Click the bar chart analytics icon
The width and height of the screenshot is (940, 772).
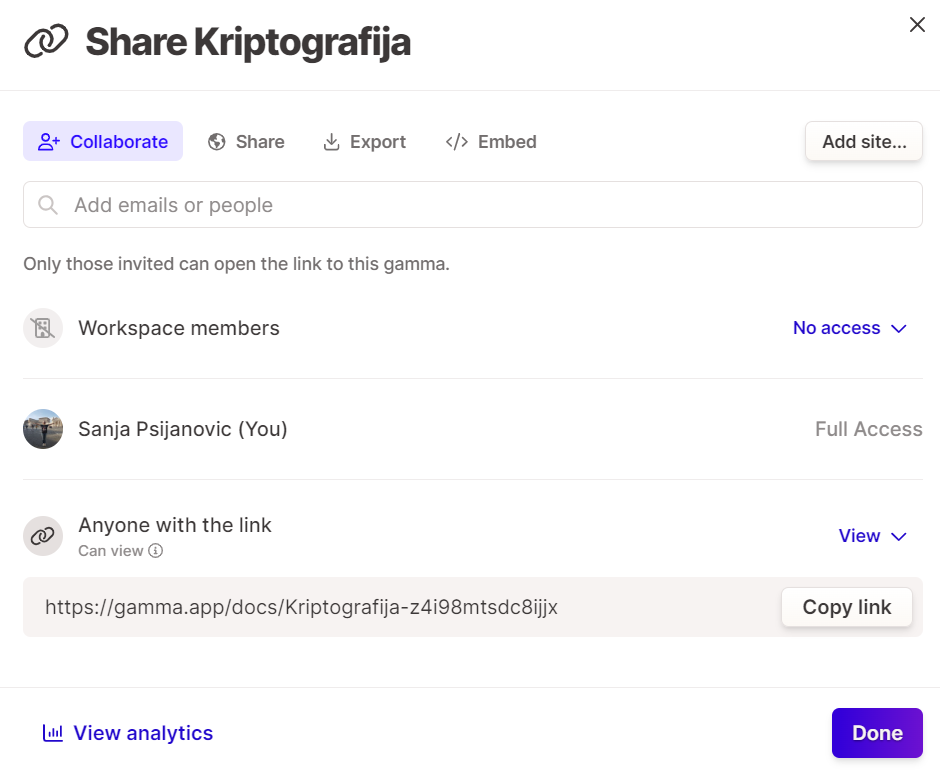click(x=52, y=733)
